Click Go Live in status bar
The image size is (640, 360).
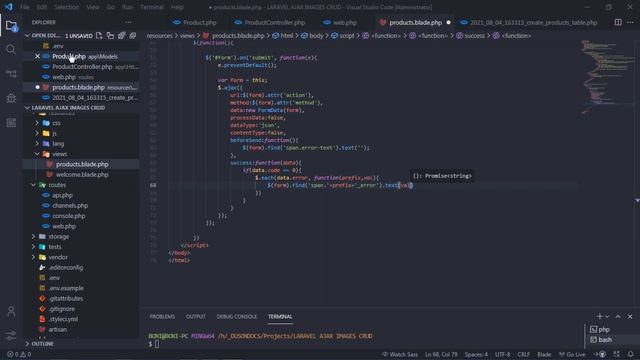[572, 354]
